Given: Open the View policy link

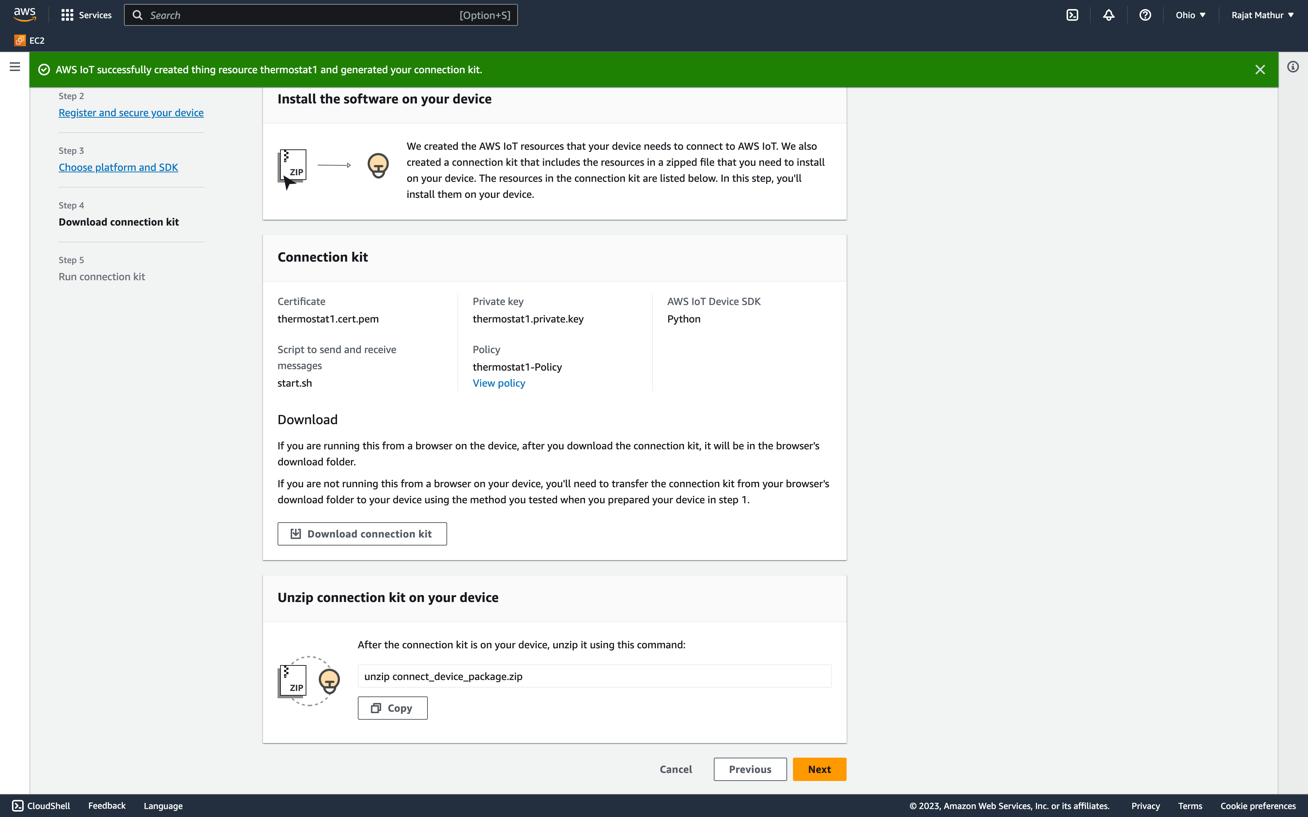Looking at the screenshot, I should click(499, 383).
